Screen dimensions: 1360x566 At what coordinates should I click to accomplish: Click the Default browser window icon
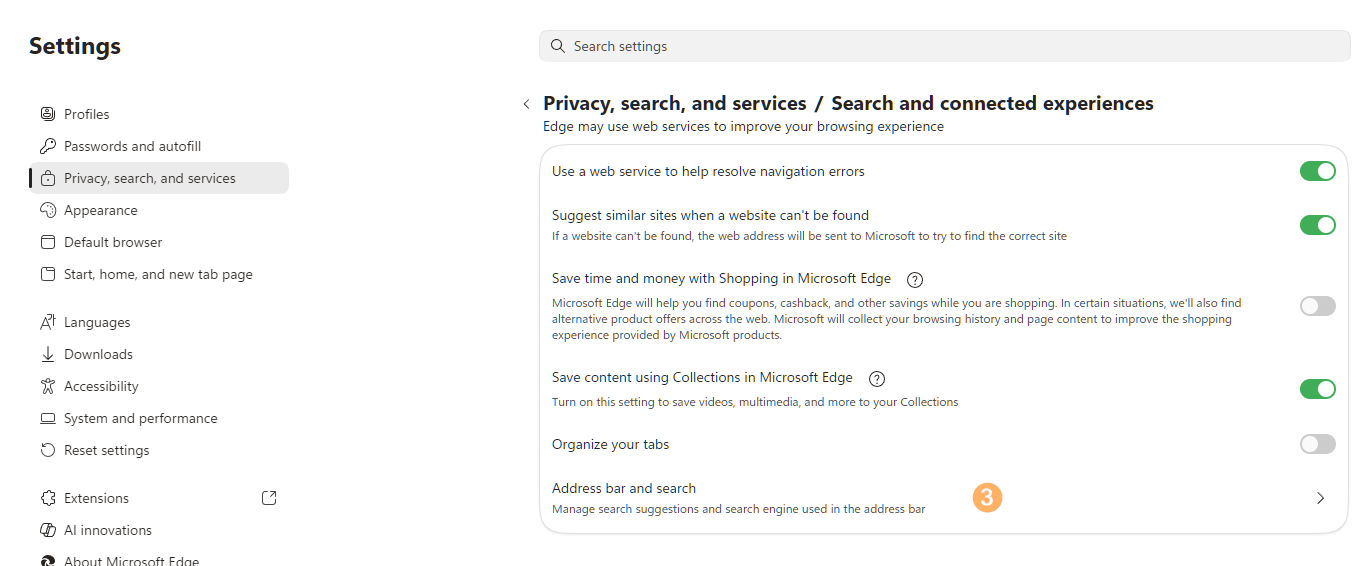[x=47, y=242]
